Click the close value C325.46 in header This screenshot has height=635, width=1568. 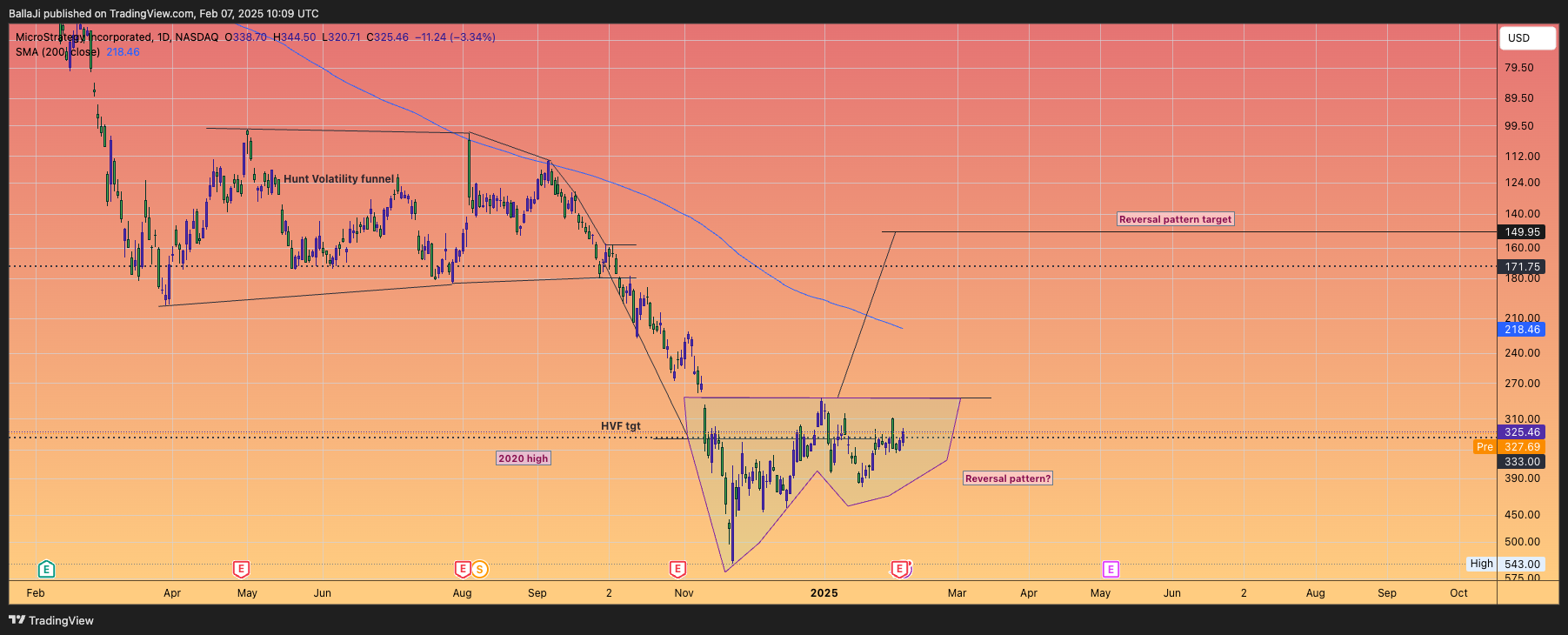tap(387, 37)
